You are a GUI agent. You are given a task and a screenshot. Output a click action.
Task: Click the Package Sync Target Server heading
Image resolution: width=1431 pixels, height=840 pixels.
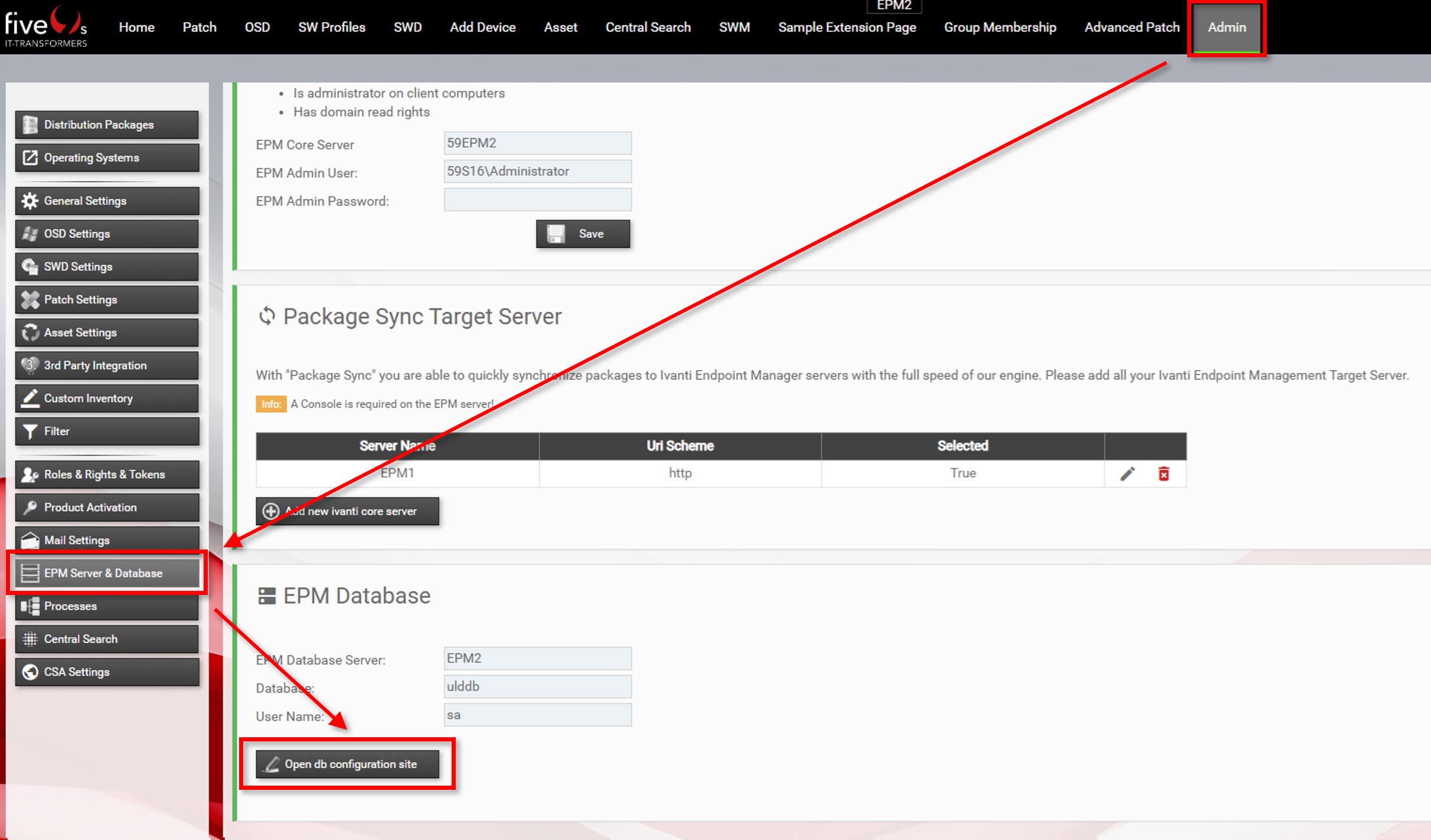pos(422,316)
